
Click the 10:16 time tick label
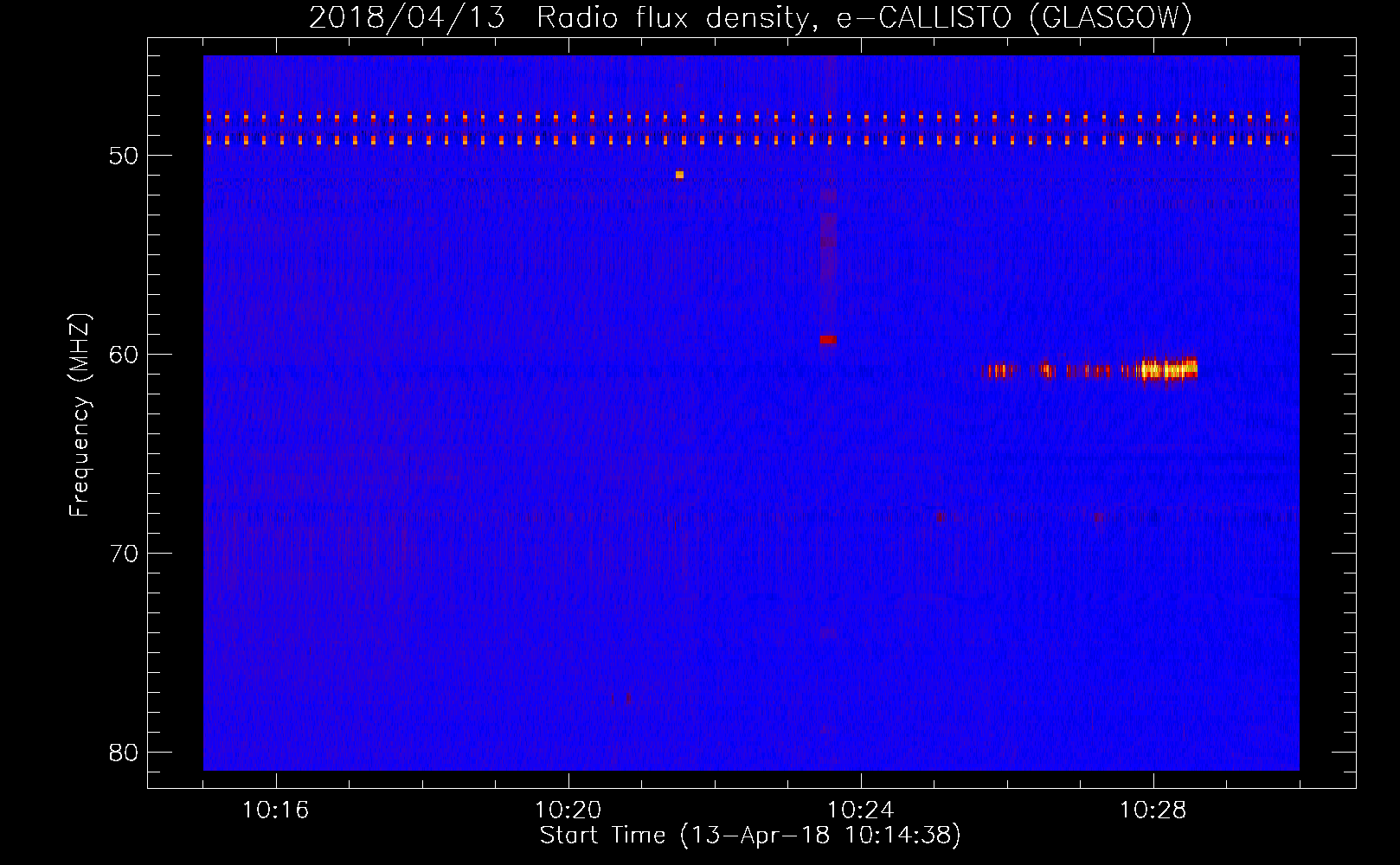click(x=275, y=811)
